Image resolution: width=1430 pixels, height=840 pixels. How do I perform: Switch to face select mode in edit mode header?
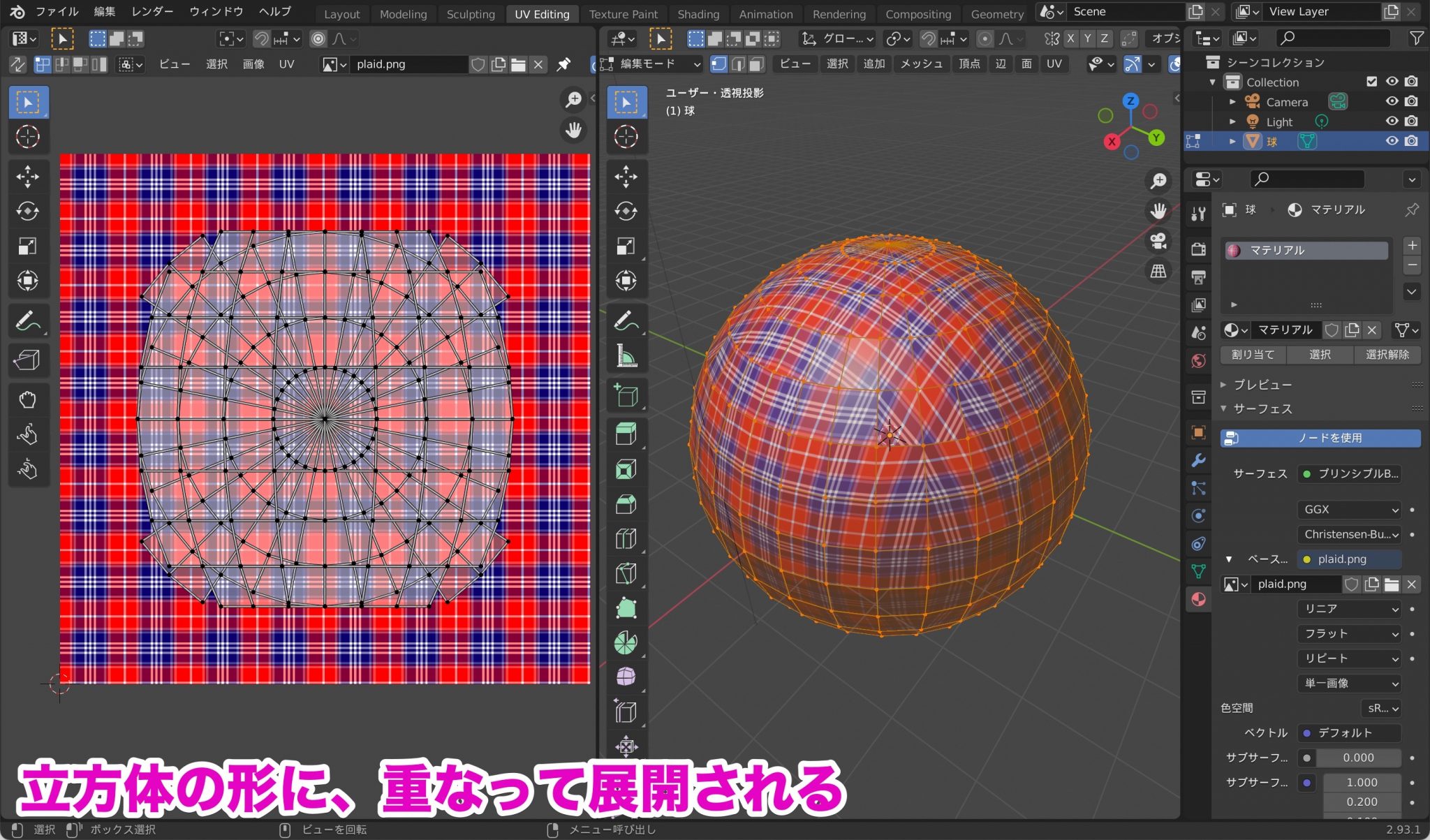[755, 64]
